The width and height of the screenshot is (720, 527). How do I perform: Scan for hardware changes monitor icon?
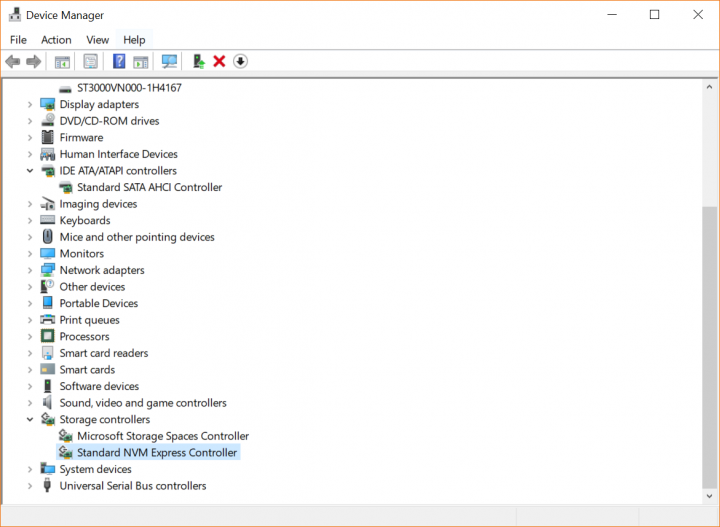[x=169, y=62]
